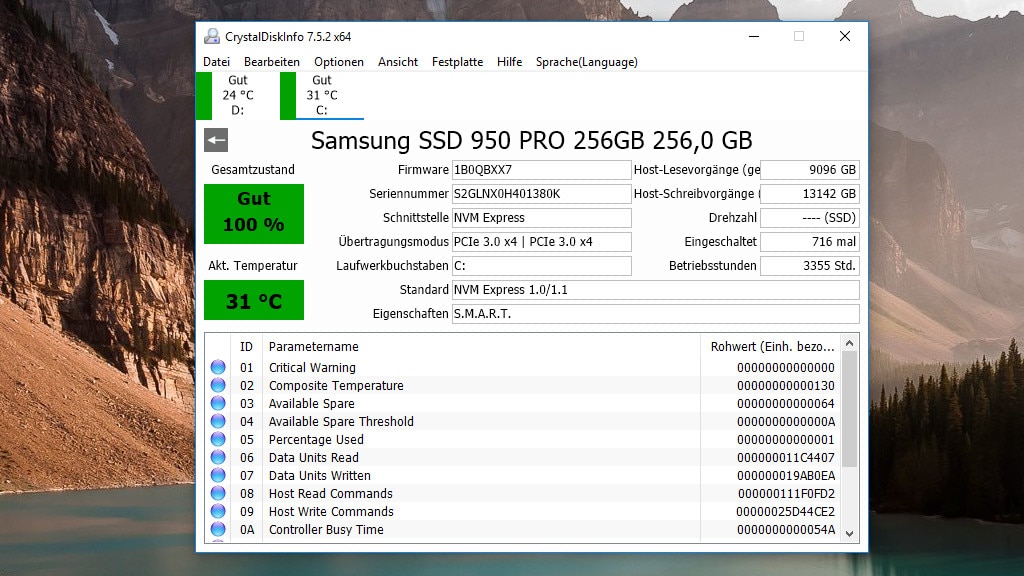This screenshot has width=1024, height=576.
Task: Click the Firmware field 1B0QBXX7
Action: click(x=541, y=170)
